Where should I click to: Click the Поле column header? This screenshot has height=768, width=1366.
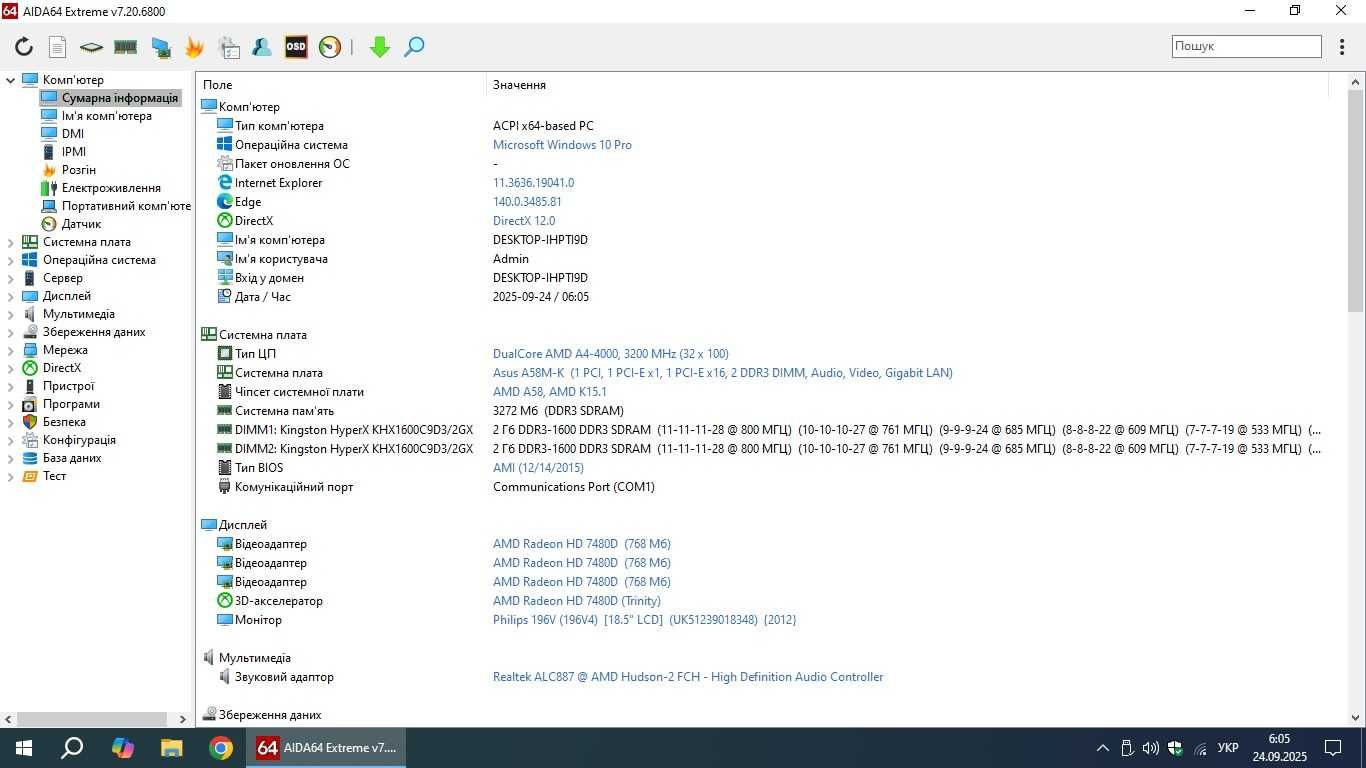[x=340, y=85]
